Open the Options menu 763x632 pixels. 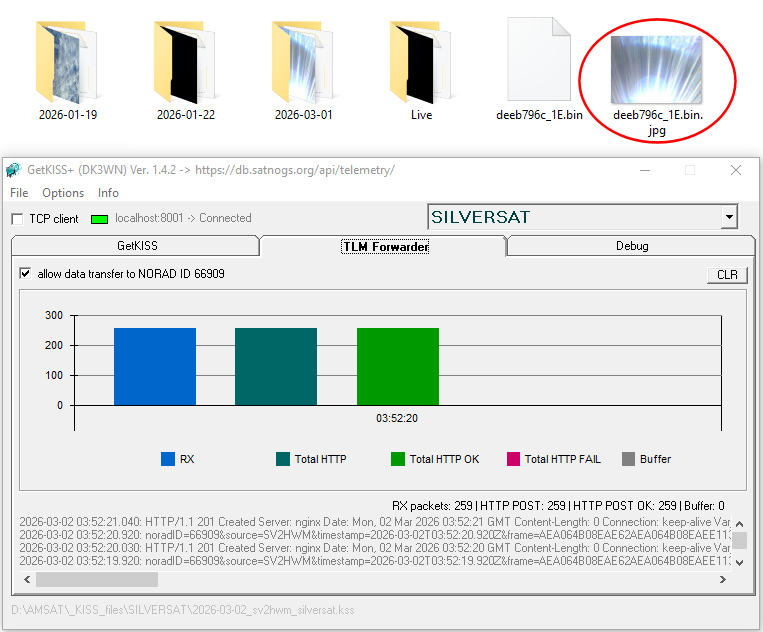63,193
